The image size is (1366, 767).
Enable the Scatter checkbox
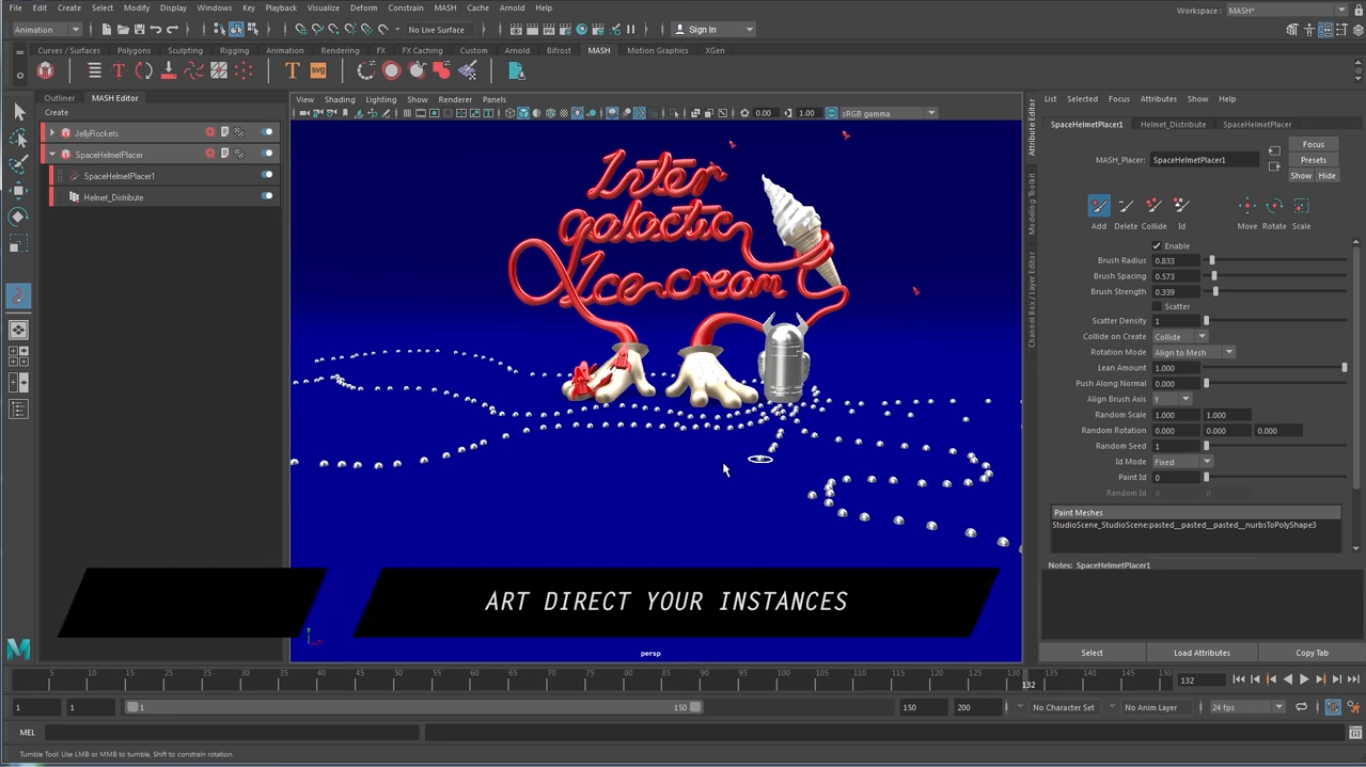coord(1157,307)
